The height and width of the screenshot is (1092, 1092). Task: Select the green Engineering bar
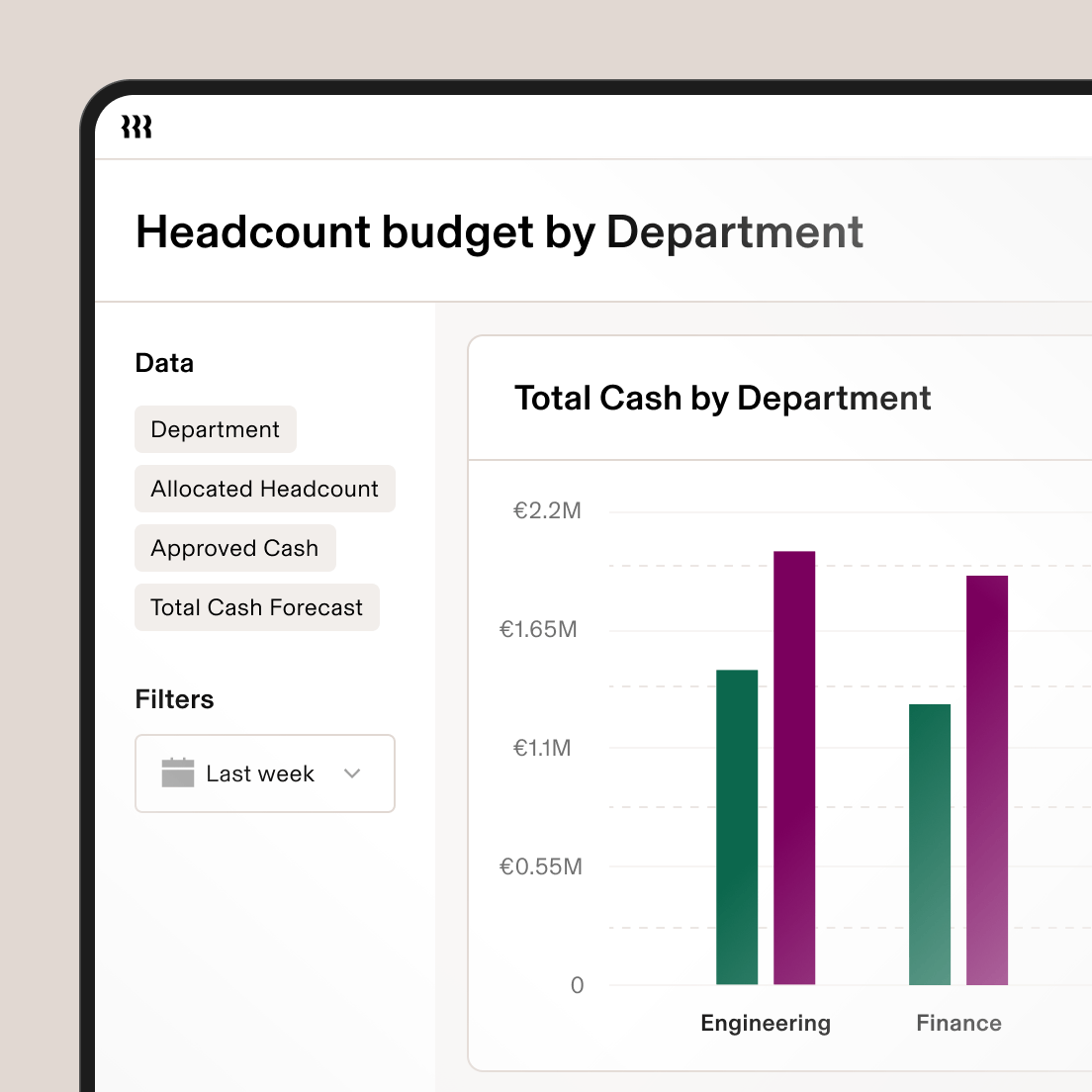click(737, 826)
